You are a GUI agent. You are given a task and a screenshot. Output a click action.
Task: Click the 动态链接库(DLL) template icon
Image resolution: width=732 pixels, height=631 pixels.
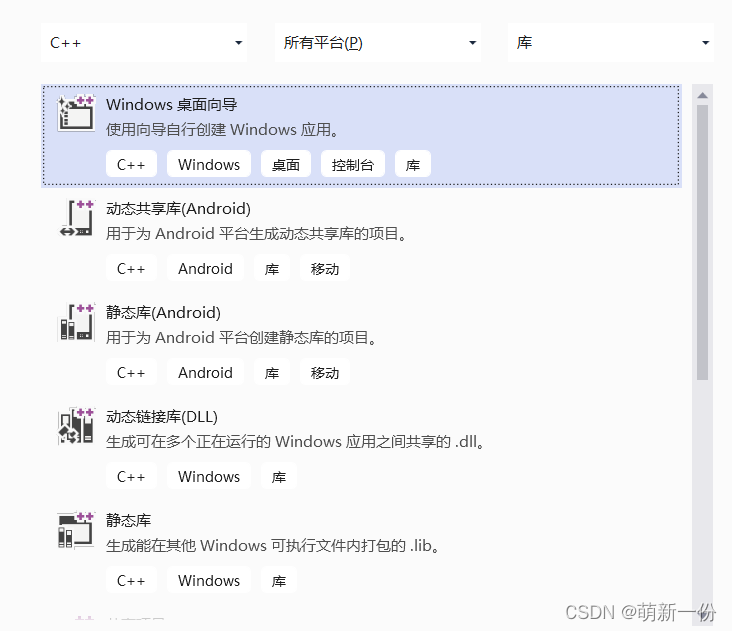76,426
